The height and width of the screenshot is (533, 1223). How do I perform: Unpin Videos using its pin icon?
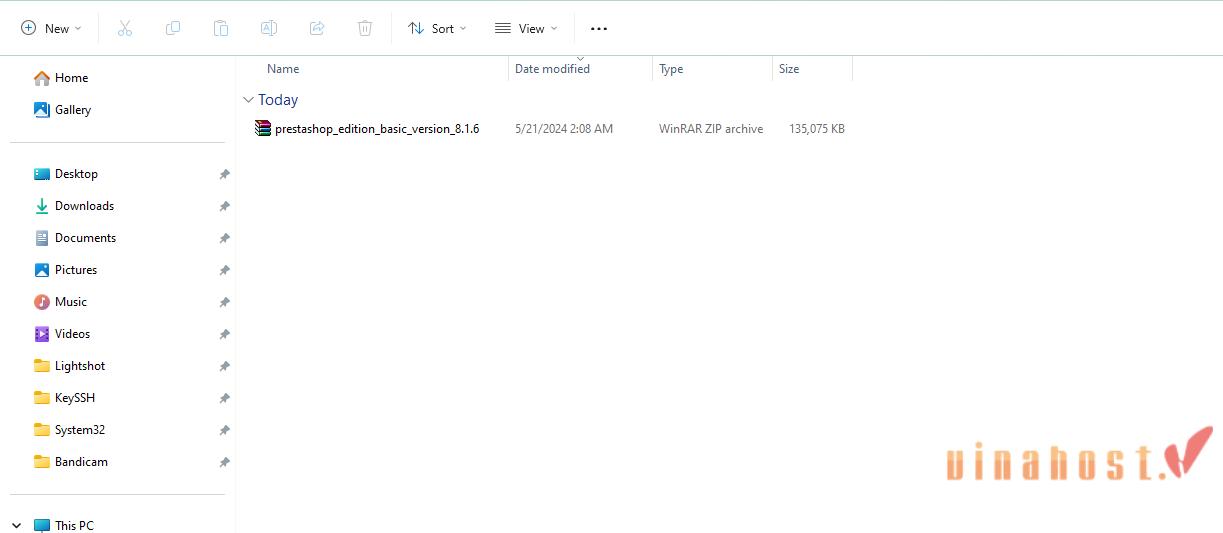224,334
